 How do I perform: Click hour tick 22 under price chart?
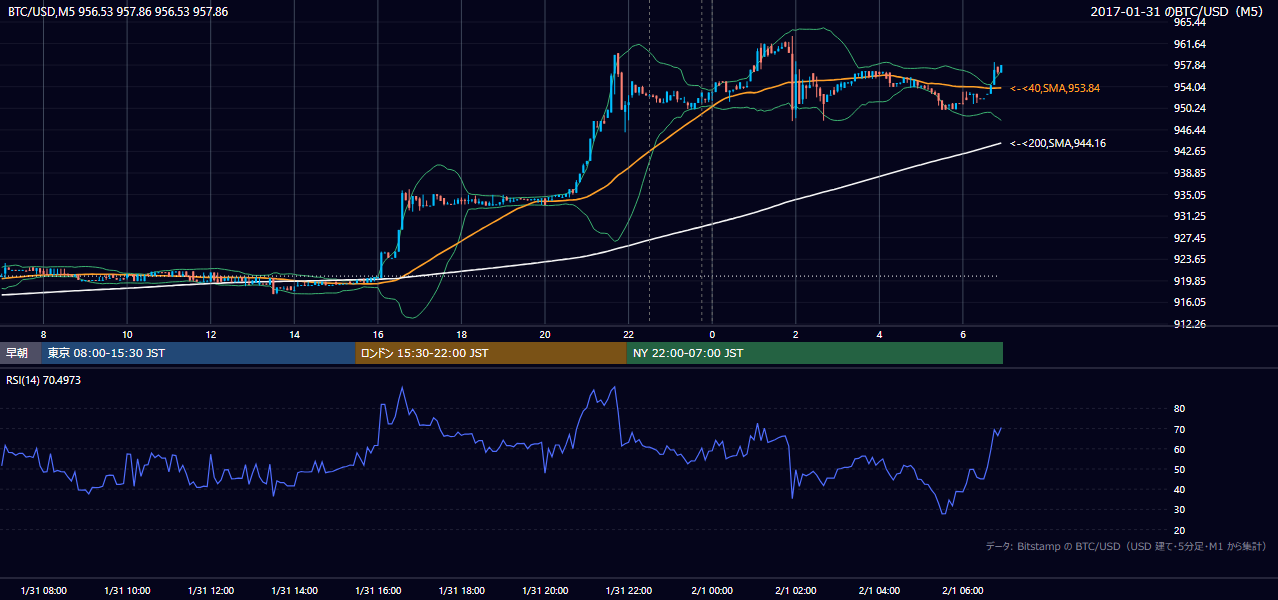tap(628, 334)
